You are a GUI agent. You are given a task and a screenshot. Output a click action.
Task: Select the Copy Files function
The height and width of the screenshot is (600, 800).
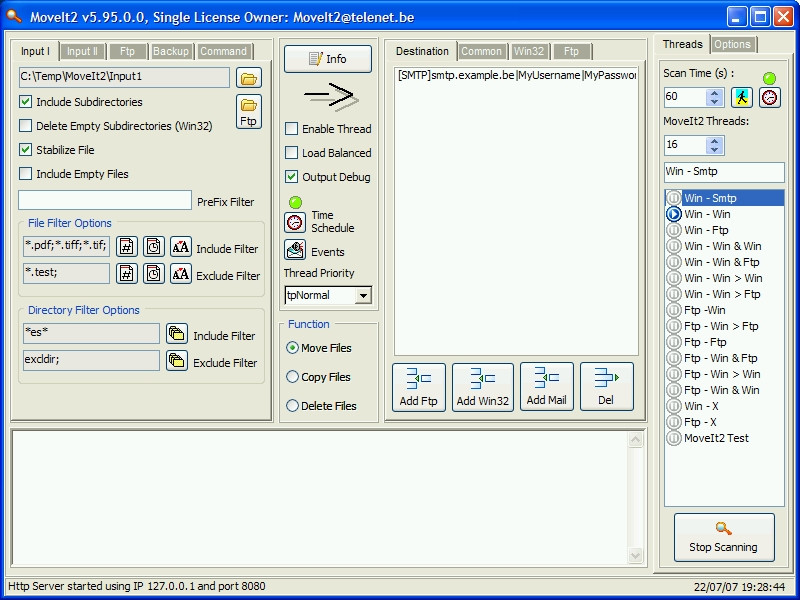[292, 377]
